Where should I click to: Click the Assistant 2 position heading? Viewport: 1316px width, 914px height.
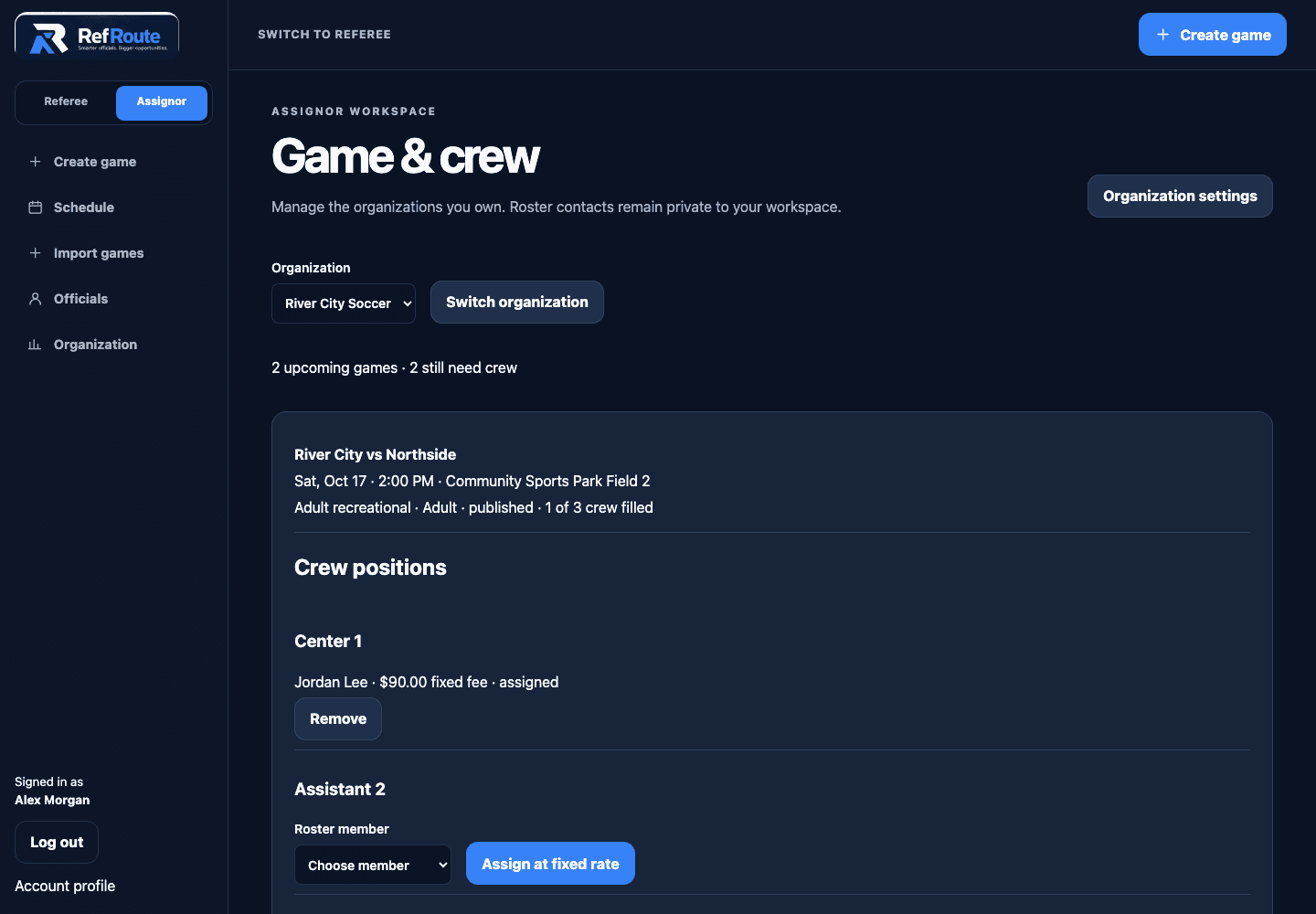coord(340,789)
